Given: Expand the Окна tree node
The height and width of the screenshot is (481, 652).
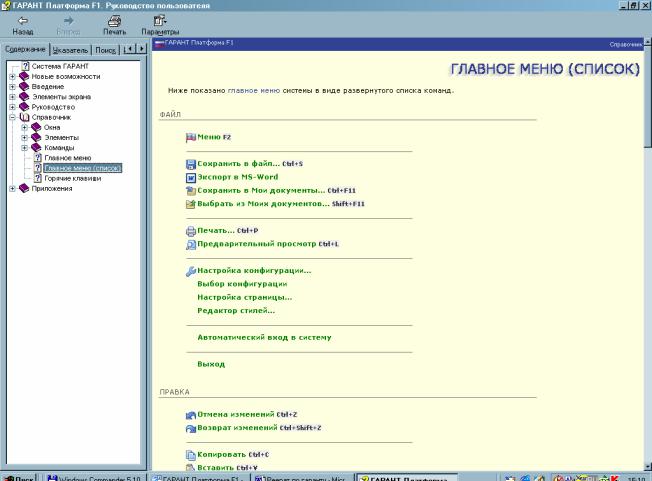Looking at the screenshot, I should point(25,127).
